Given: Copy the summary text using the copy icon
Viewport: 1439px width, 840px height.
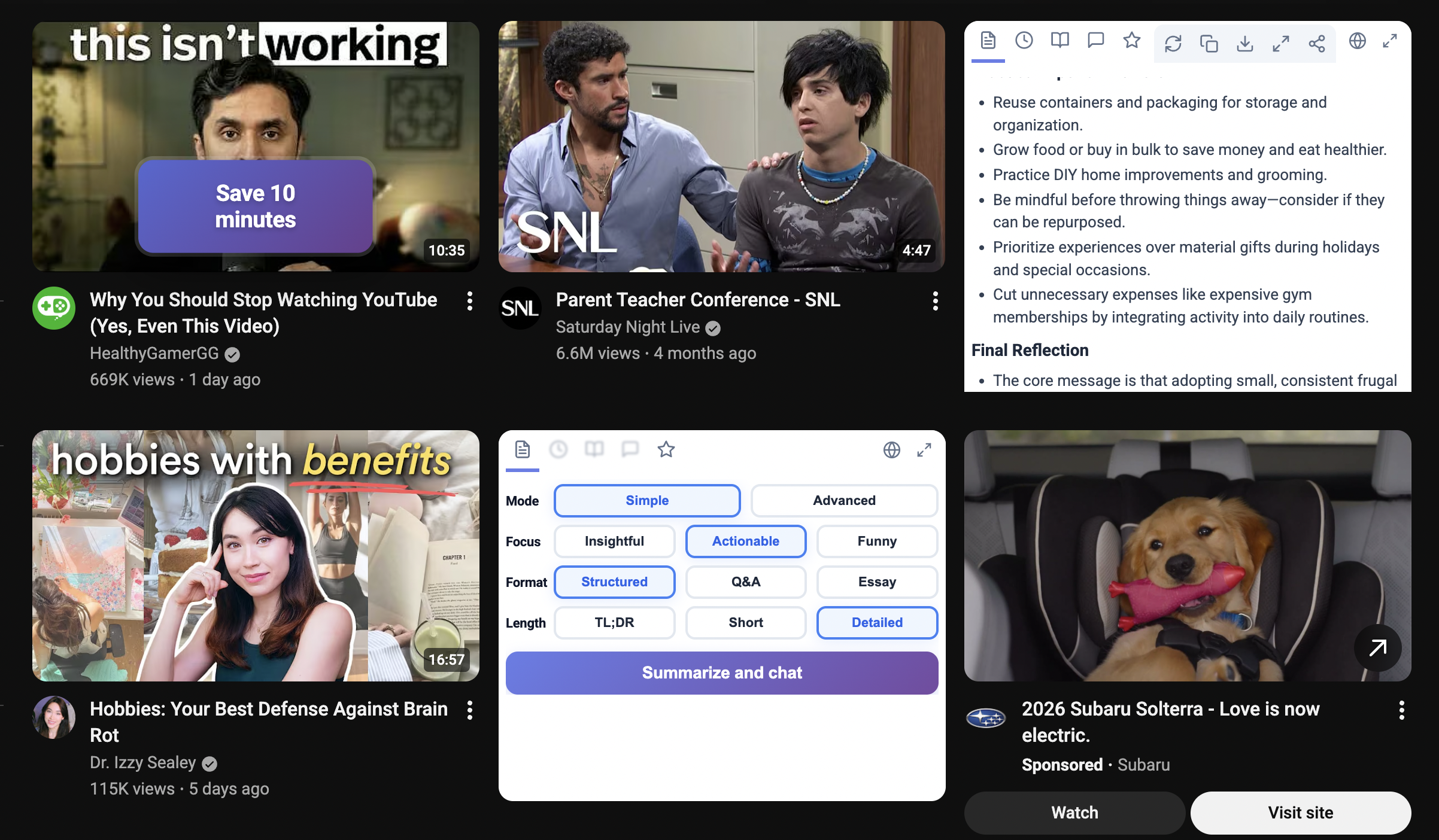Looking at the screenshot, I should [x=1209, y=42].
